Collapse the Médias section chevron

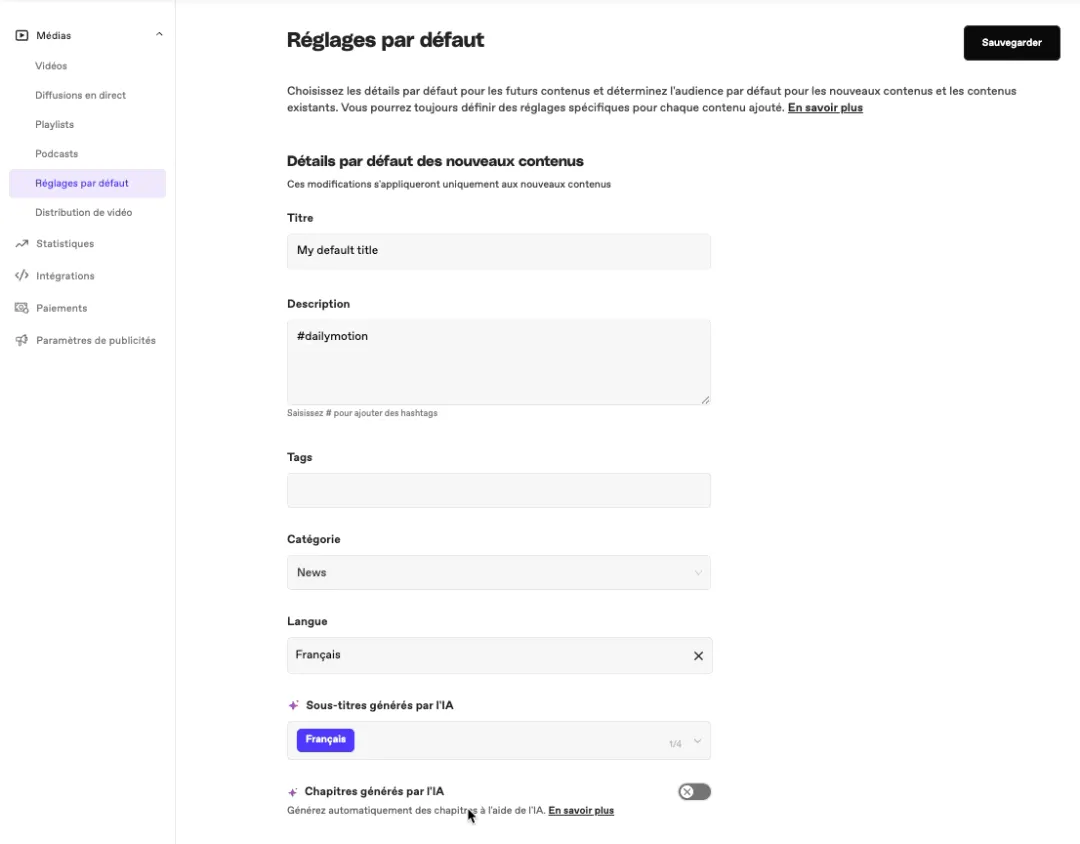[159, 34]
